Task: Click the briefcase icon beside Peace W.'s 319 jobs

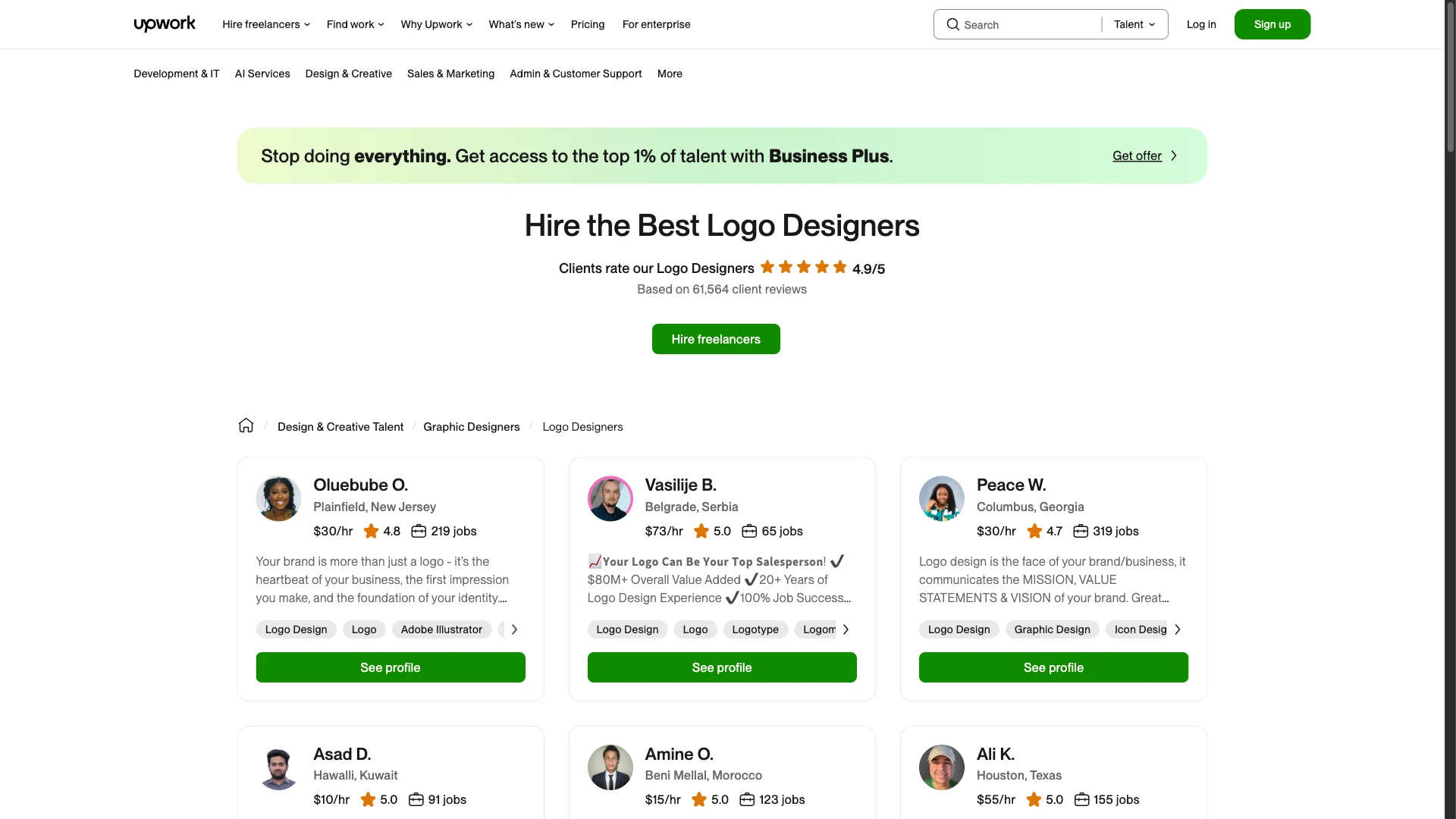Action: pos(1081,532)
